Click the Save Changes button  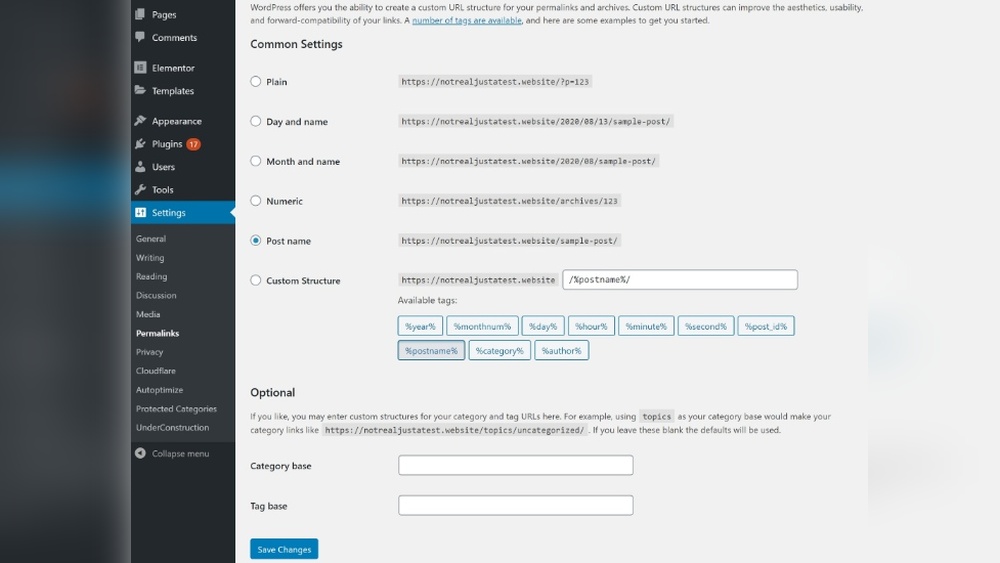(284, 549)
